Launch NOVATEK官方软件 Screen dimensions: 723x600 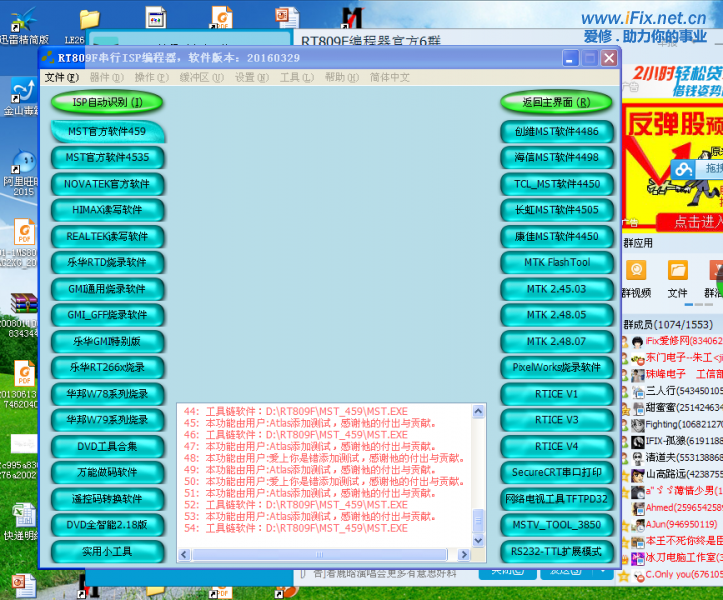click(x=107, y=184)
